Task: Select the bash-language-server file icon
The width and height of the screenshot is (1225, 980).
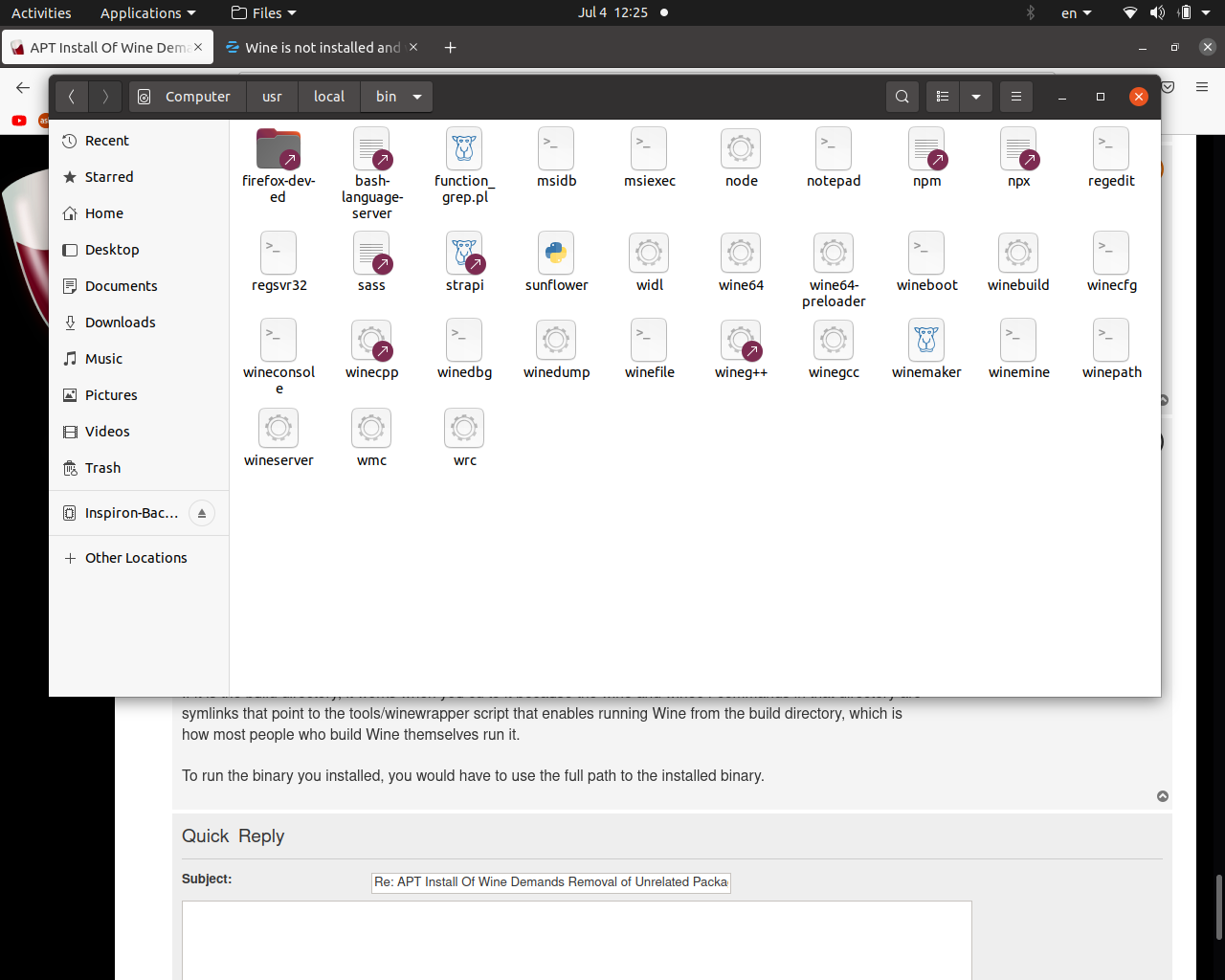Action: click(x=372, y=149)
